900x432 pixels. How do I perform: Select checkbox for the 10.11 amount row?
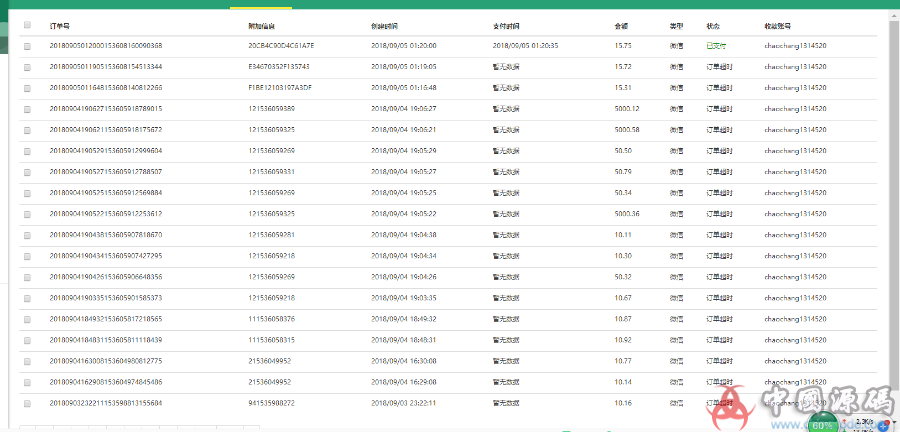pos(27,235)
